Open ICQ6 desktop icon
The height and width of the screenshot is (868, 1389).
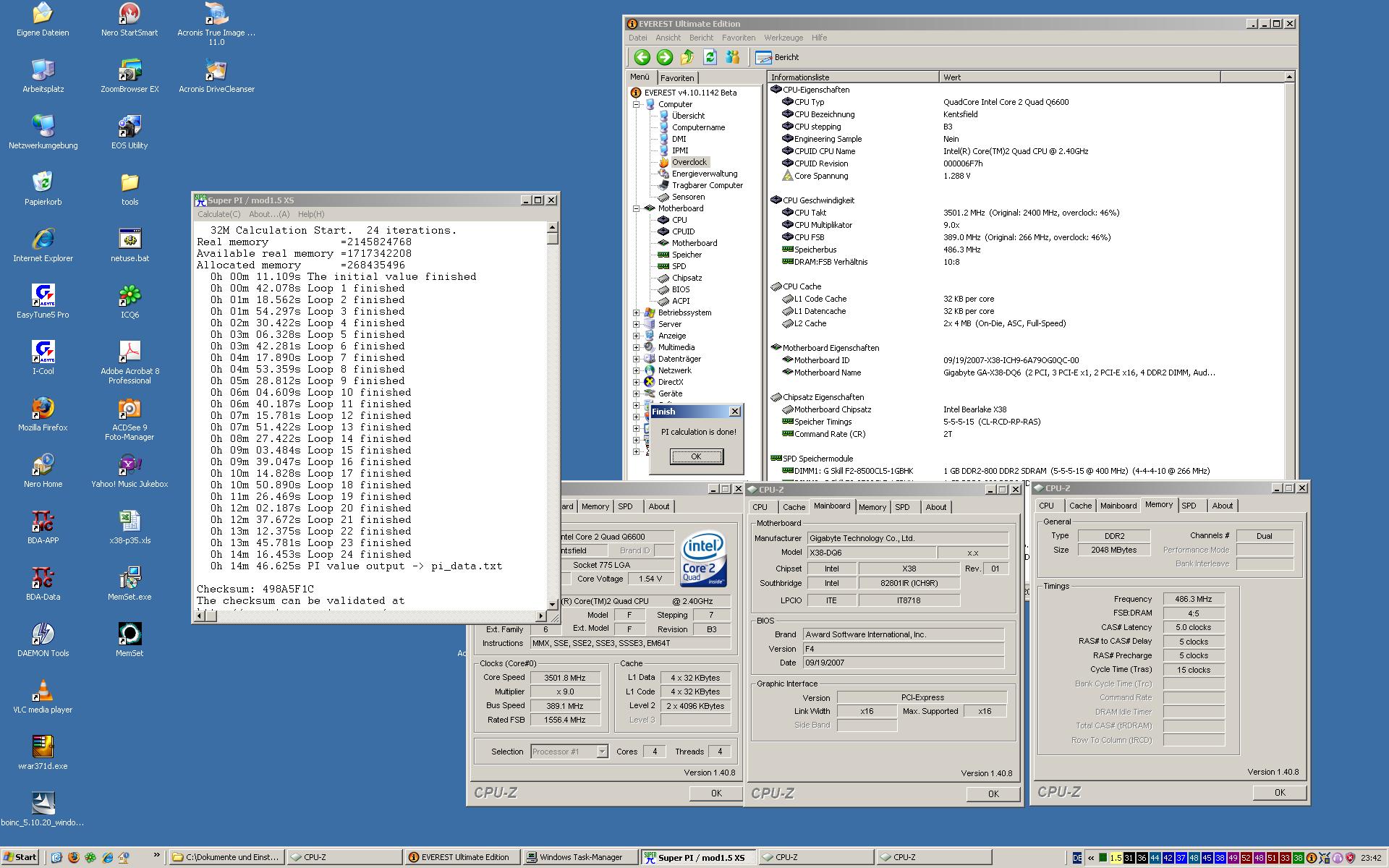pos(129,302)
